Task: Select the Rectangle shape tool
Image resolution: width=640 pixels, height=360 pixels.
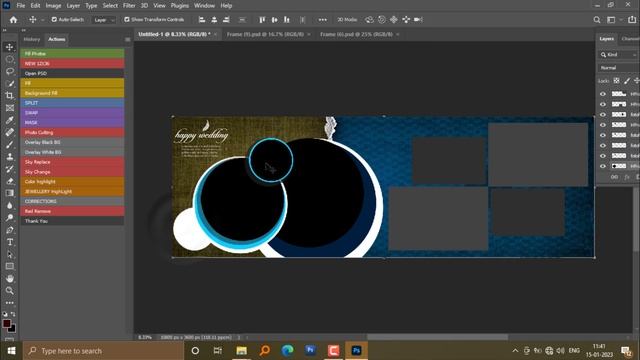Action: [9, 266]
